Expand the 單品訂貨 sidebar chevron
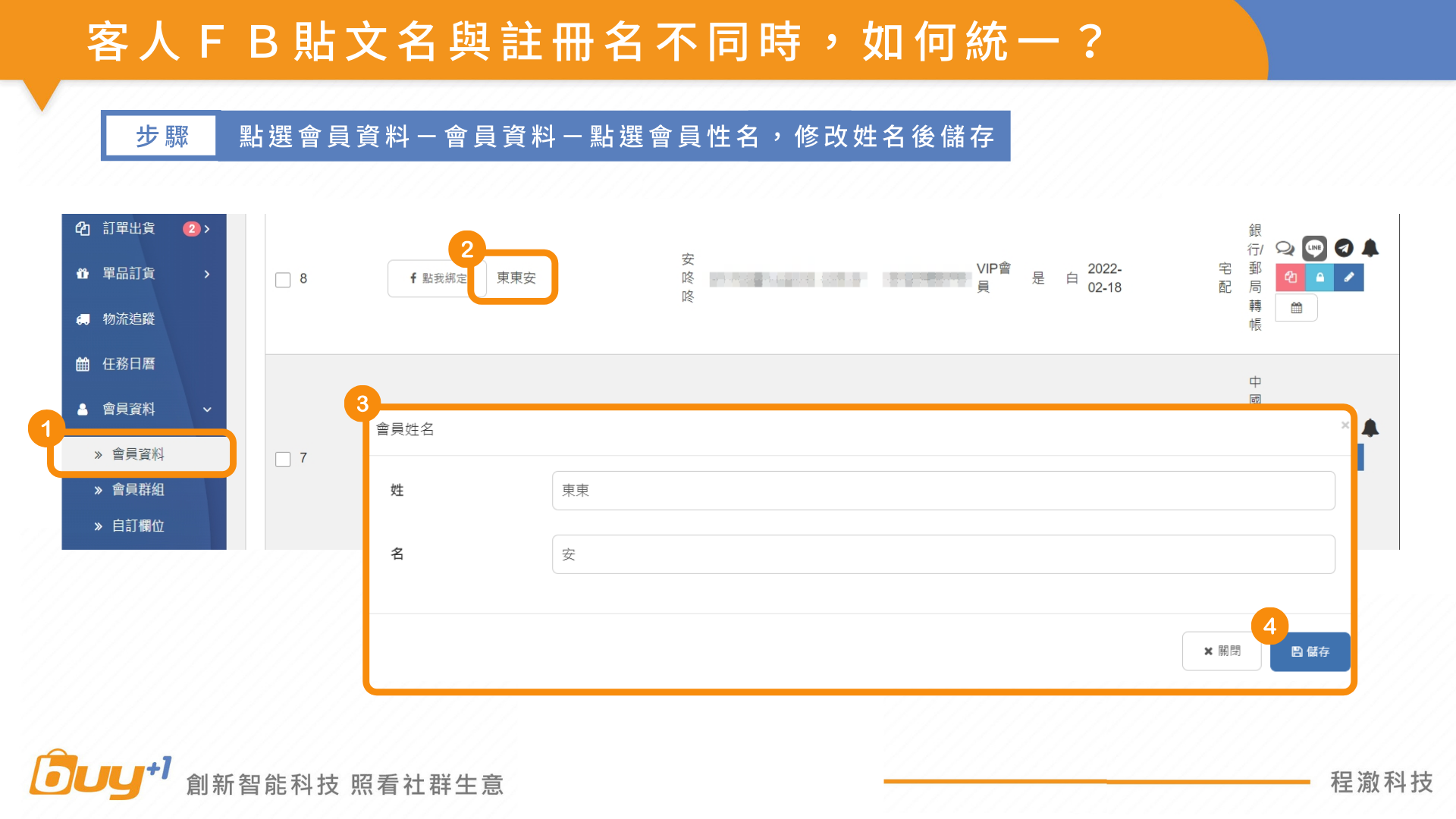The width and height of the screenshot is (1456, 819). [x=207, y=274]
